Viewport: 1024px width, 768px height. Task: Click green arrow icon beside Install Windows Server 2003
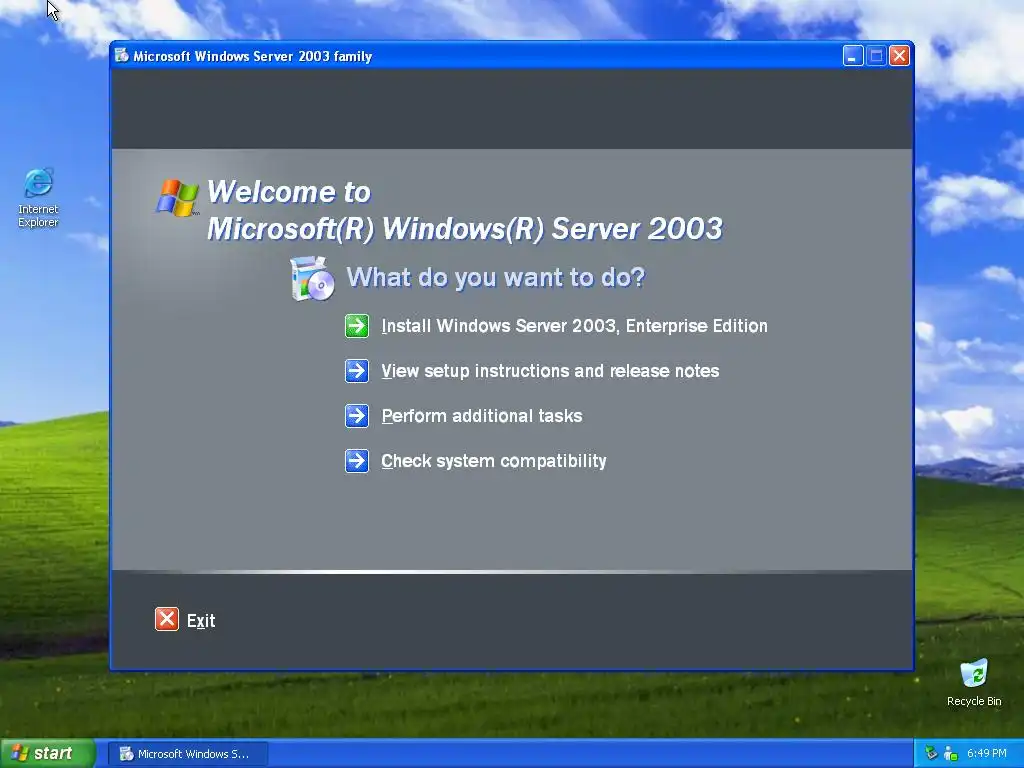pyautogui.click(x=357, y=326)
